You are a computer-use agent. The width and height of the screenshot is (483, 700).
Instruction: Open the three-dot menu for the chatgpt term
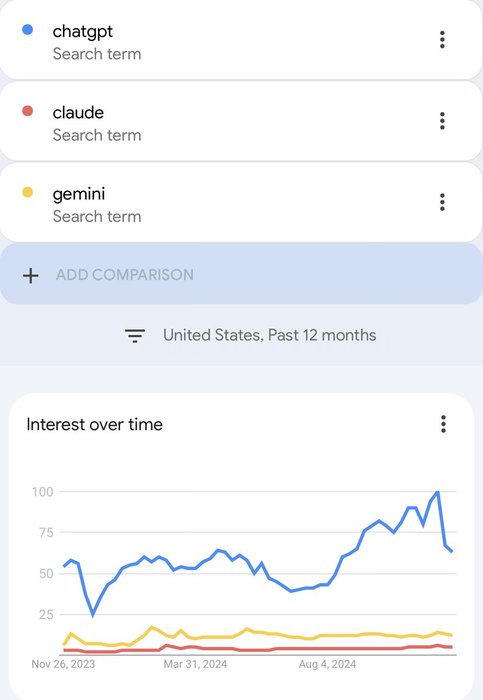point(442,40)
